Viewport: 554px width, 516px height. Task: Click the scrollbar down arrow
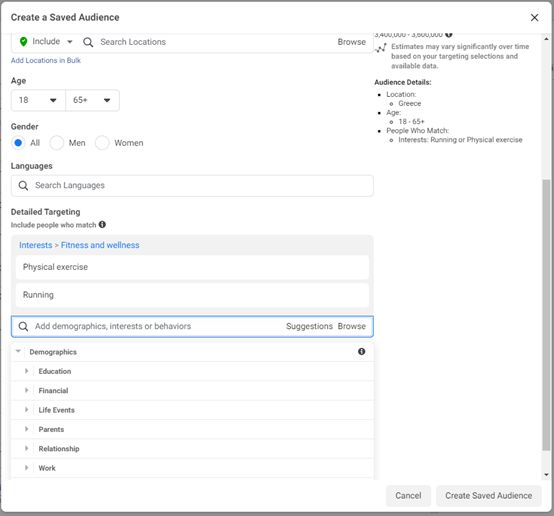click(546, 475)
